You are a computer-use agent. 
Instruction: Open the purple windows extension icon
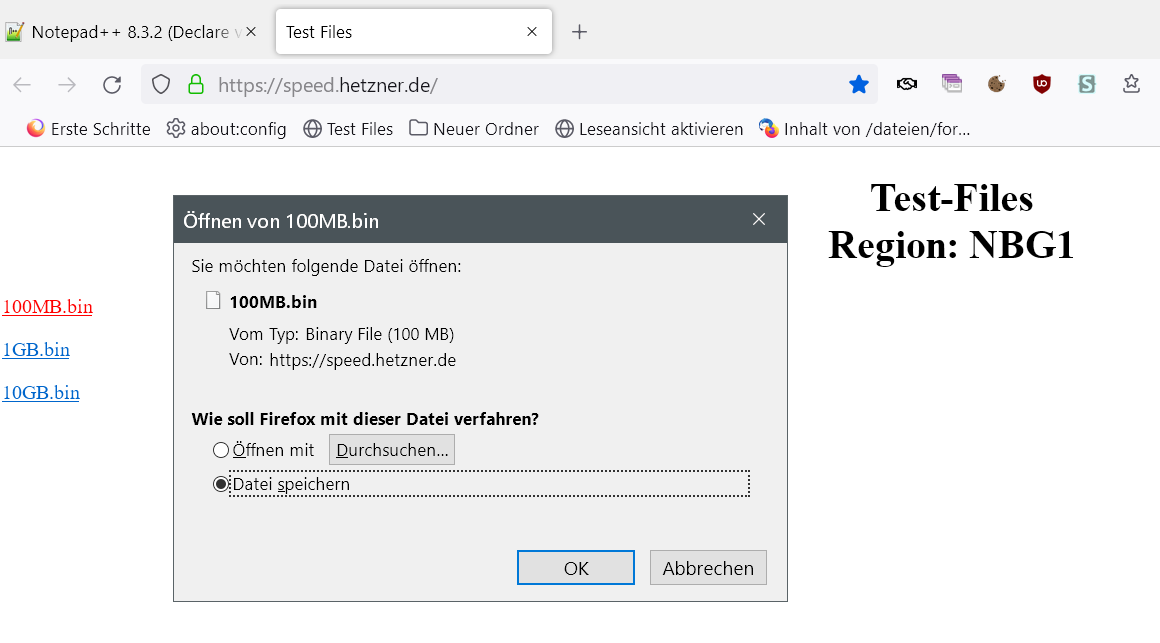(x=951, y=85)
